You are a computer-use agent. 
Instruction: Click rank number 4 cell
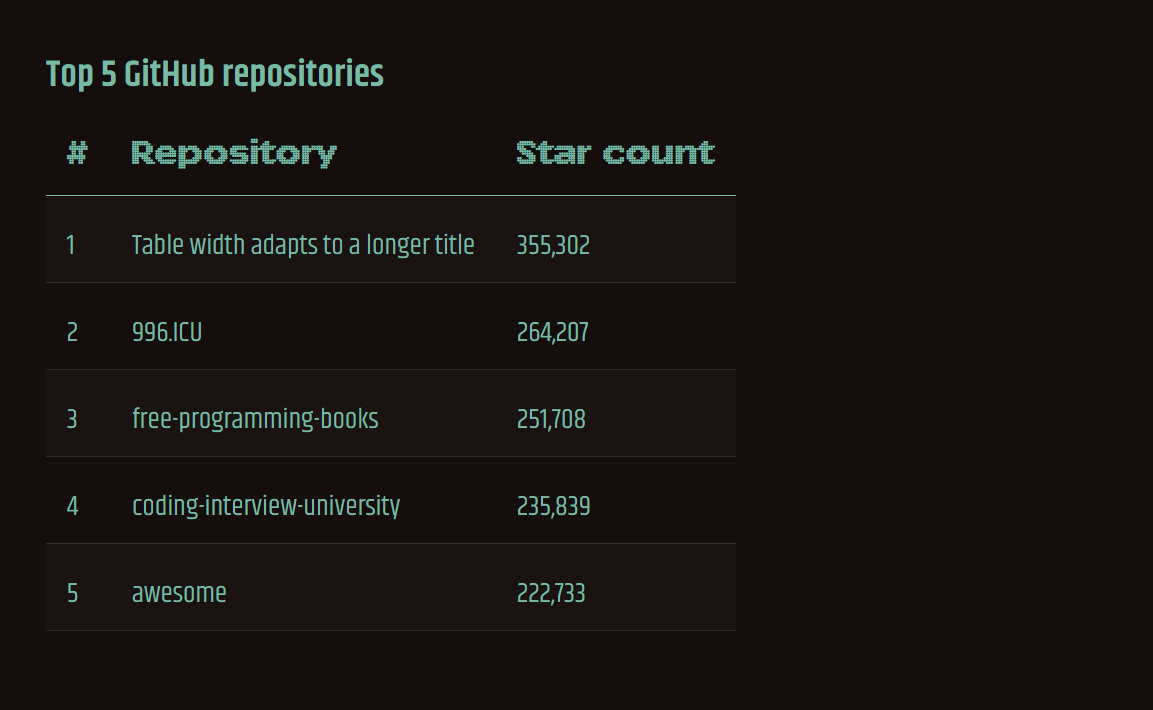click(72, 506)
